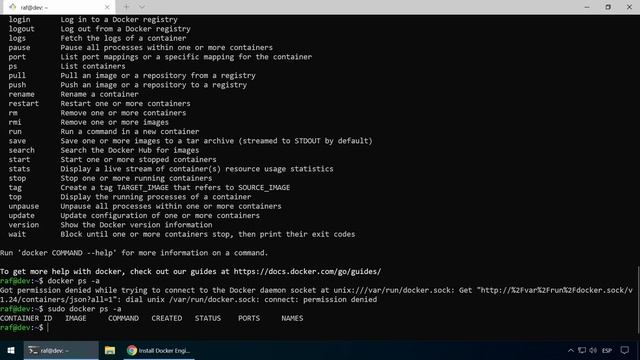This screenshot has width=640, height=360.
Task: Click the ESP language indicator
Action: tap(607, 350)
